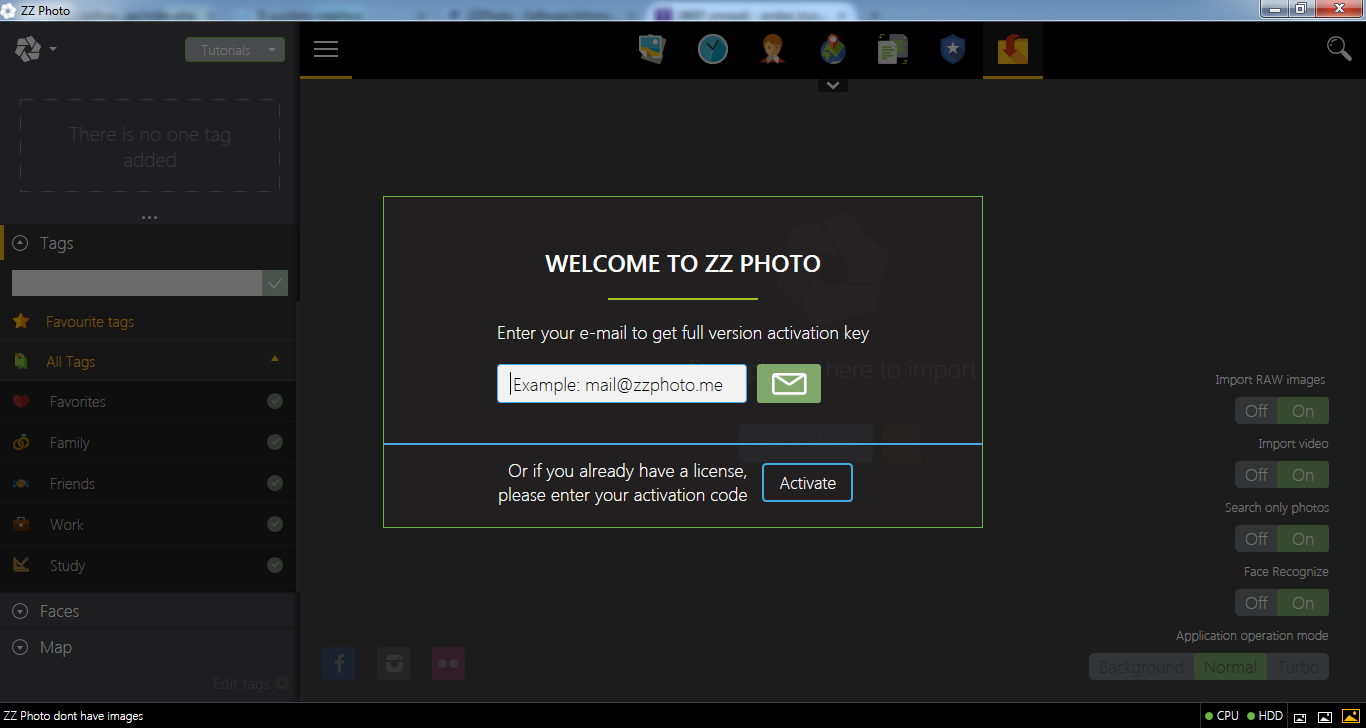Image resolution: width=1366 pixels, height=728 pixels.
Task: Click the rings icon beside Family
Action: (x=21, y=442)
